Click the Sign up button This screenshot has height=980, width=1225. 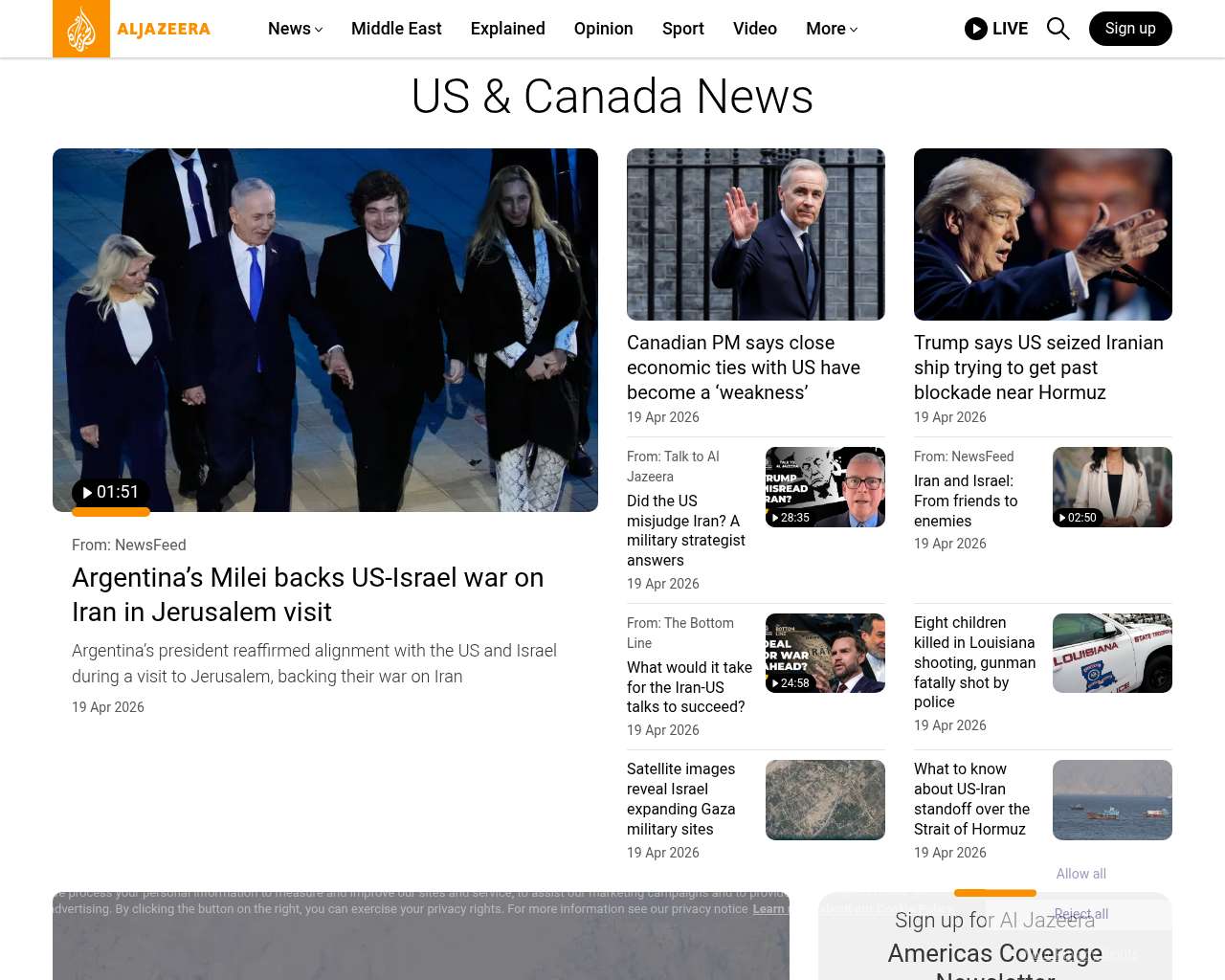coord(1129,29)
